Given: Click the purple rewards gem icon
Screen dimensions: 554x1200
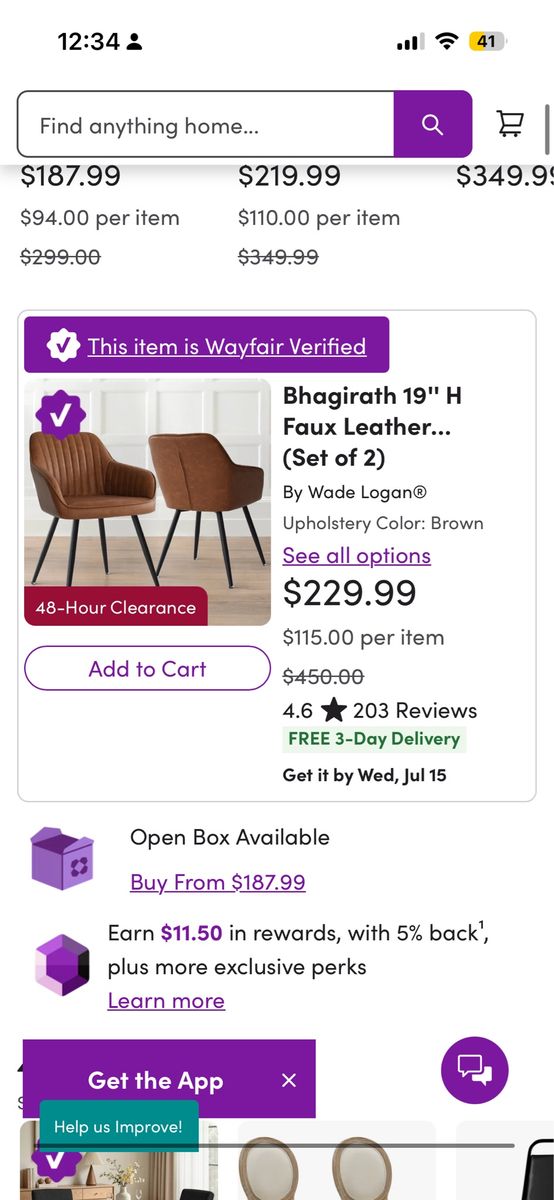Looking at the screenshot, I should (62, 965).
